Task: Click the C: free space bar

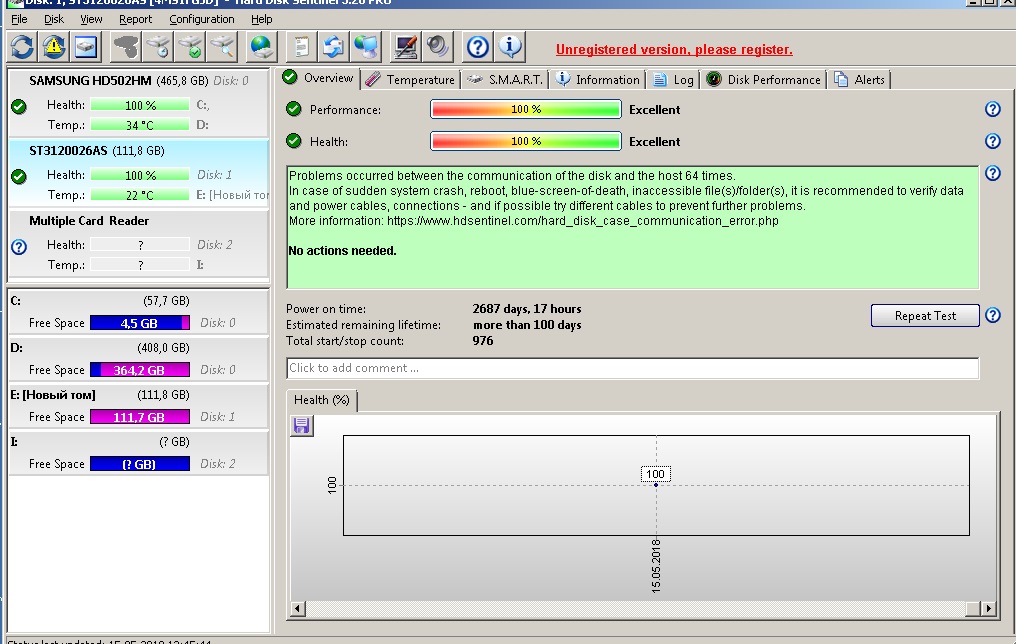Action: (139, 323)
